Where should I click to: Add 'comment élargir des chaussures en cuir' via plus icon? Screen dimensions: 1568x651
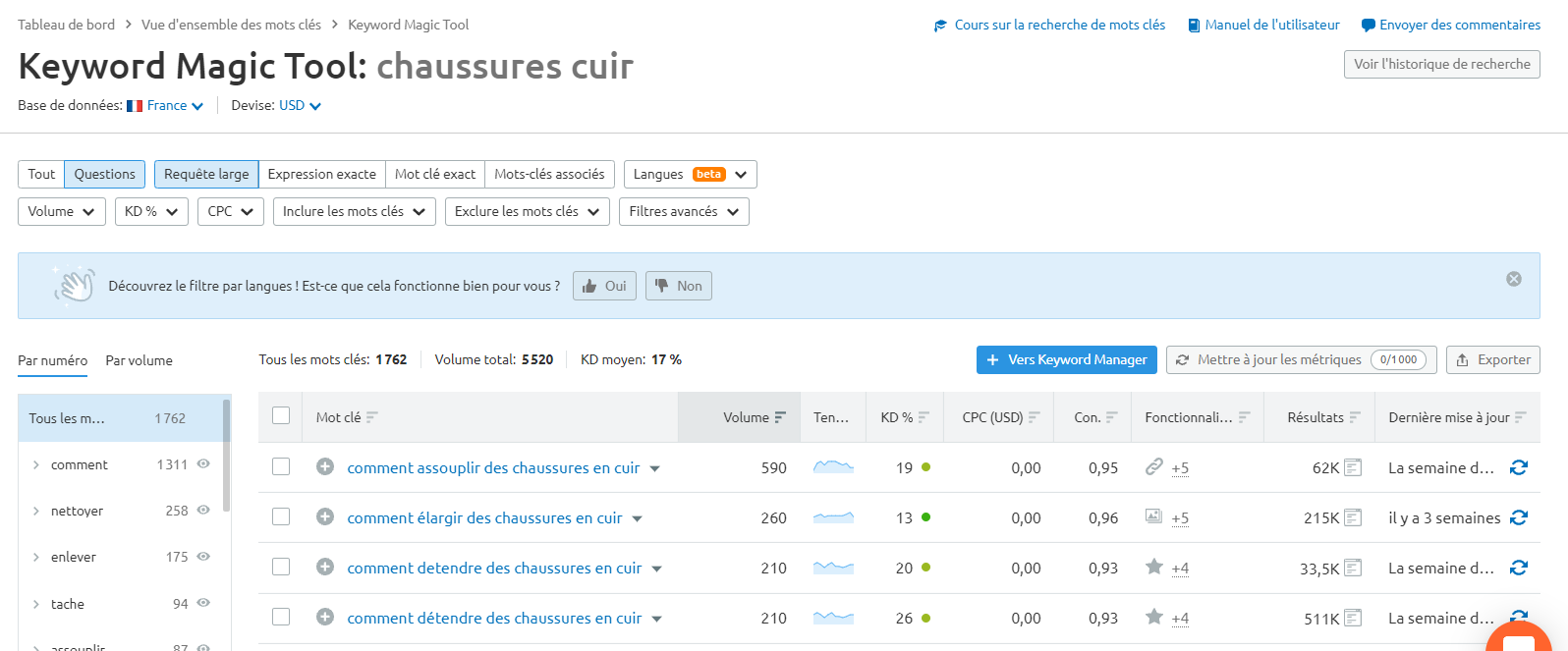(x=325, y=517)
